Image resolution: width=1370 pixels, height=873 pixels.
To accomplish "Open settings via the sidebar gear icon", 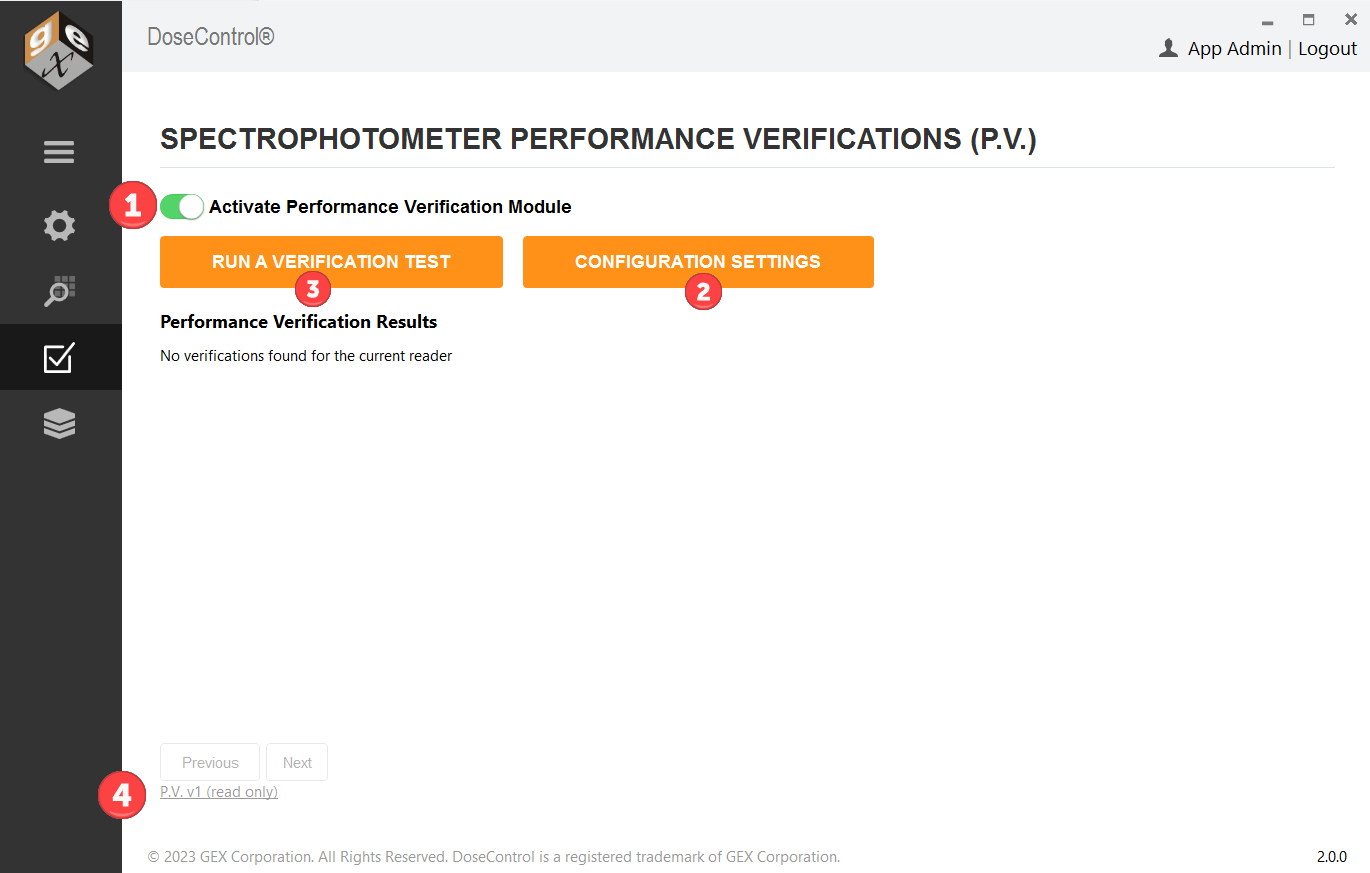I will (x=59, y=225).
